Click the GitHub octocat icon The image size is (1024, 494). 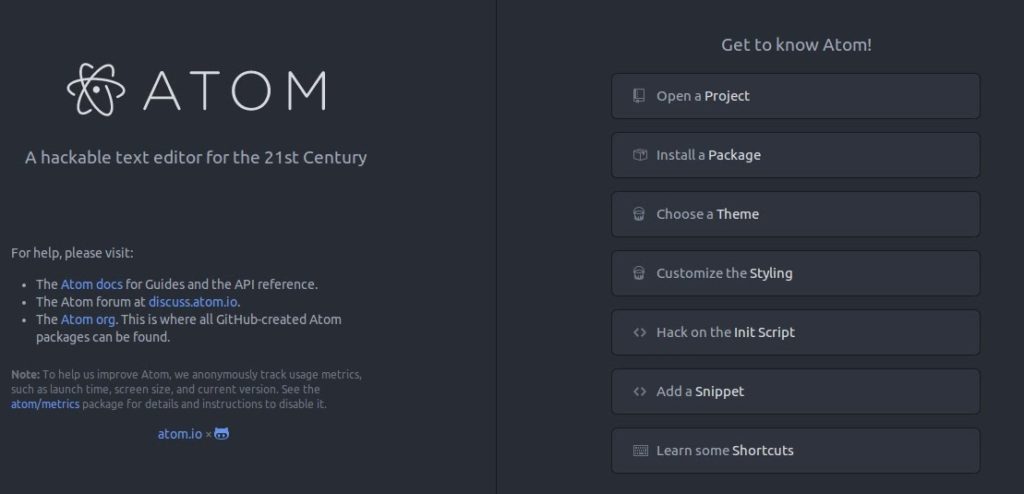point(222,433)
